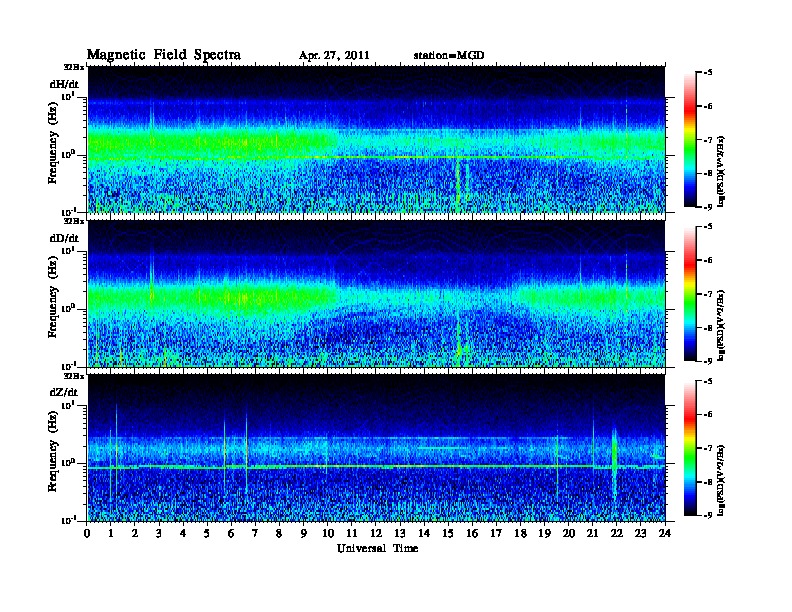Click the vertical streak near 15.5 hours in dH/dt plot
This screenshot has width=792, height=612.
[458, 184]
